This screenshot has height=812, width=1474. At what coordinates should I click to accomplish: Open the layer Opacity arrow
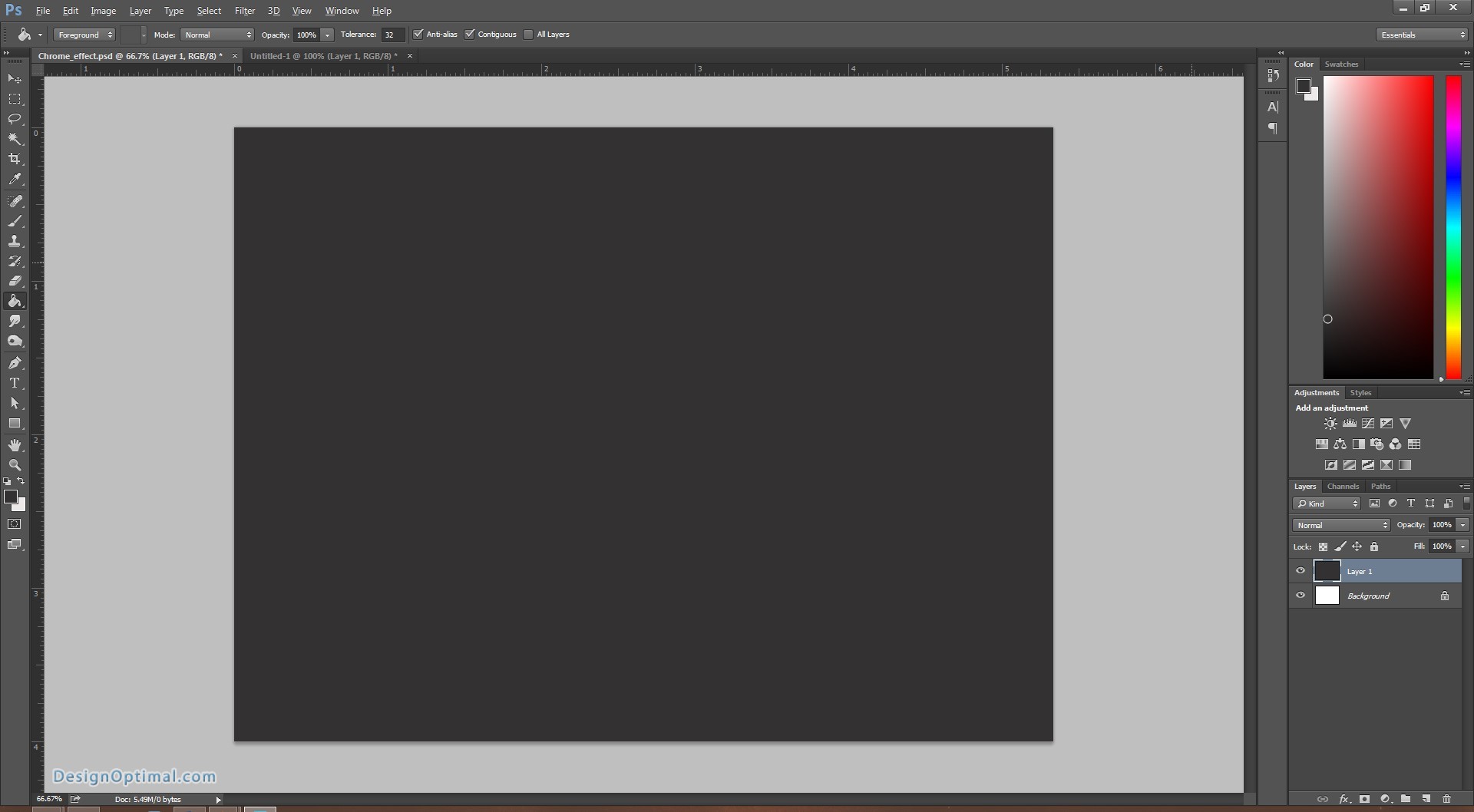(1462, 525)
